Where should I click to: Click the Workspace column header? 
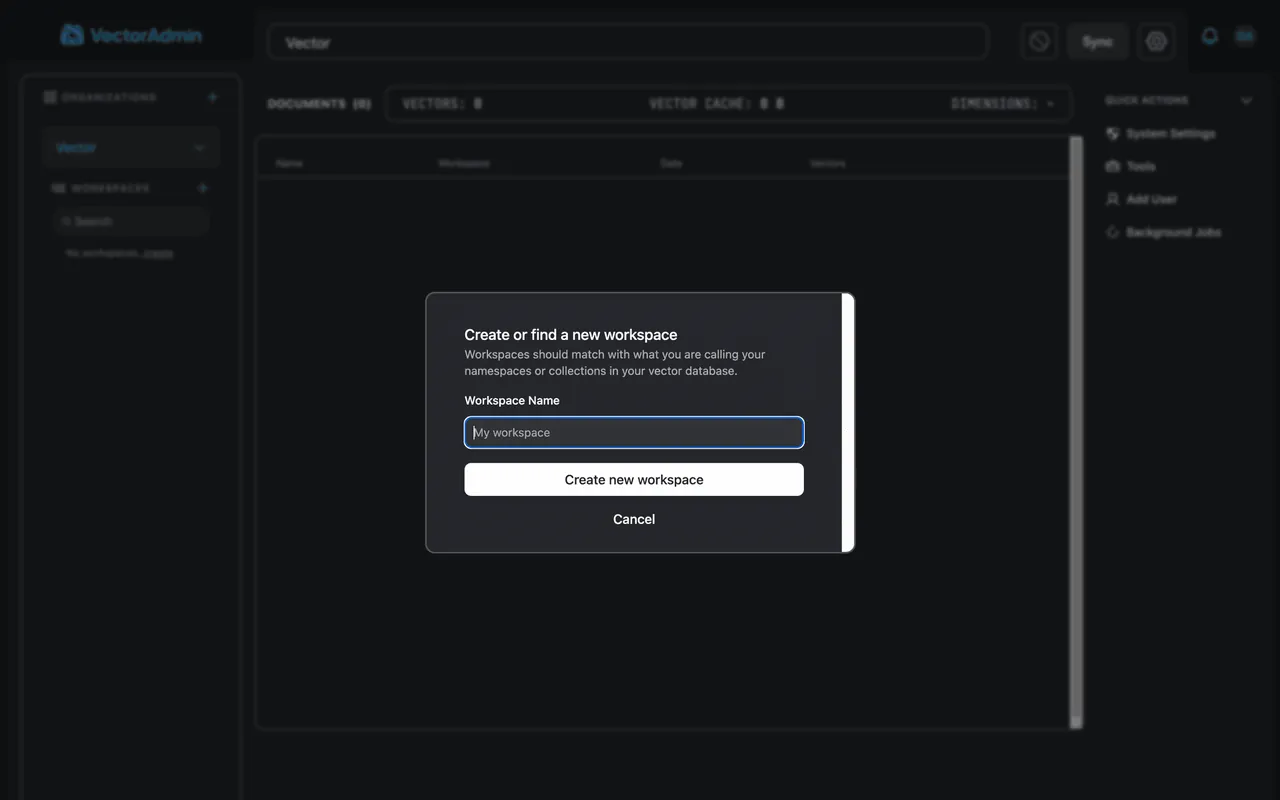[x=464, y=163]
